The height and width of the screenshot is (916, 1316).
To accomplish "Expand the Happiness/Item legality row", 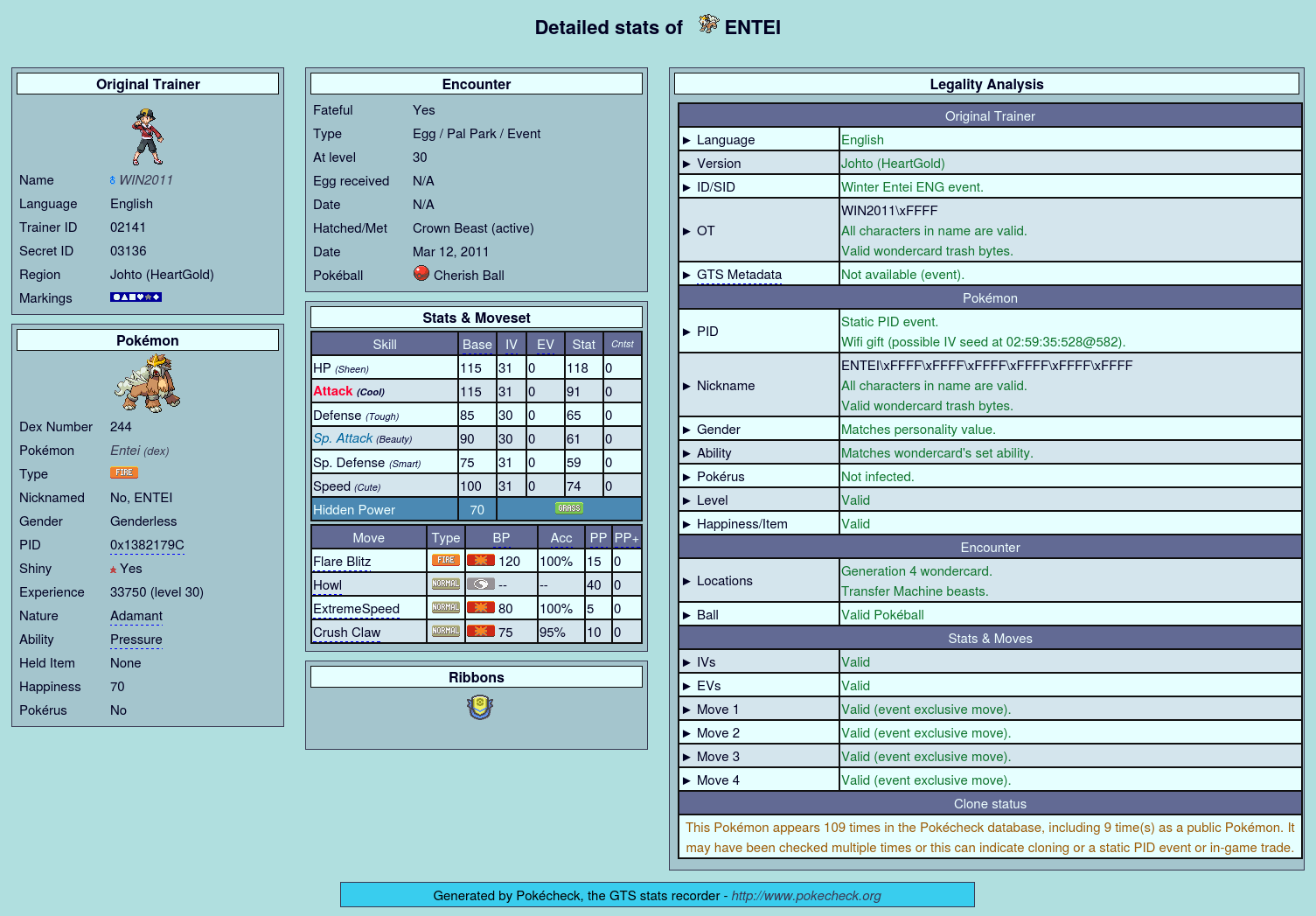I will (686, 524).
